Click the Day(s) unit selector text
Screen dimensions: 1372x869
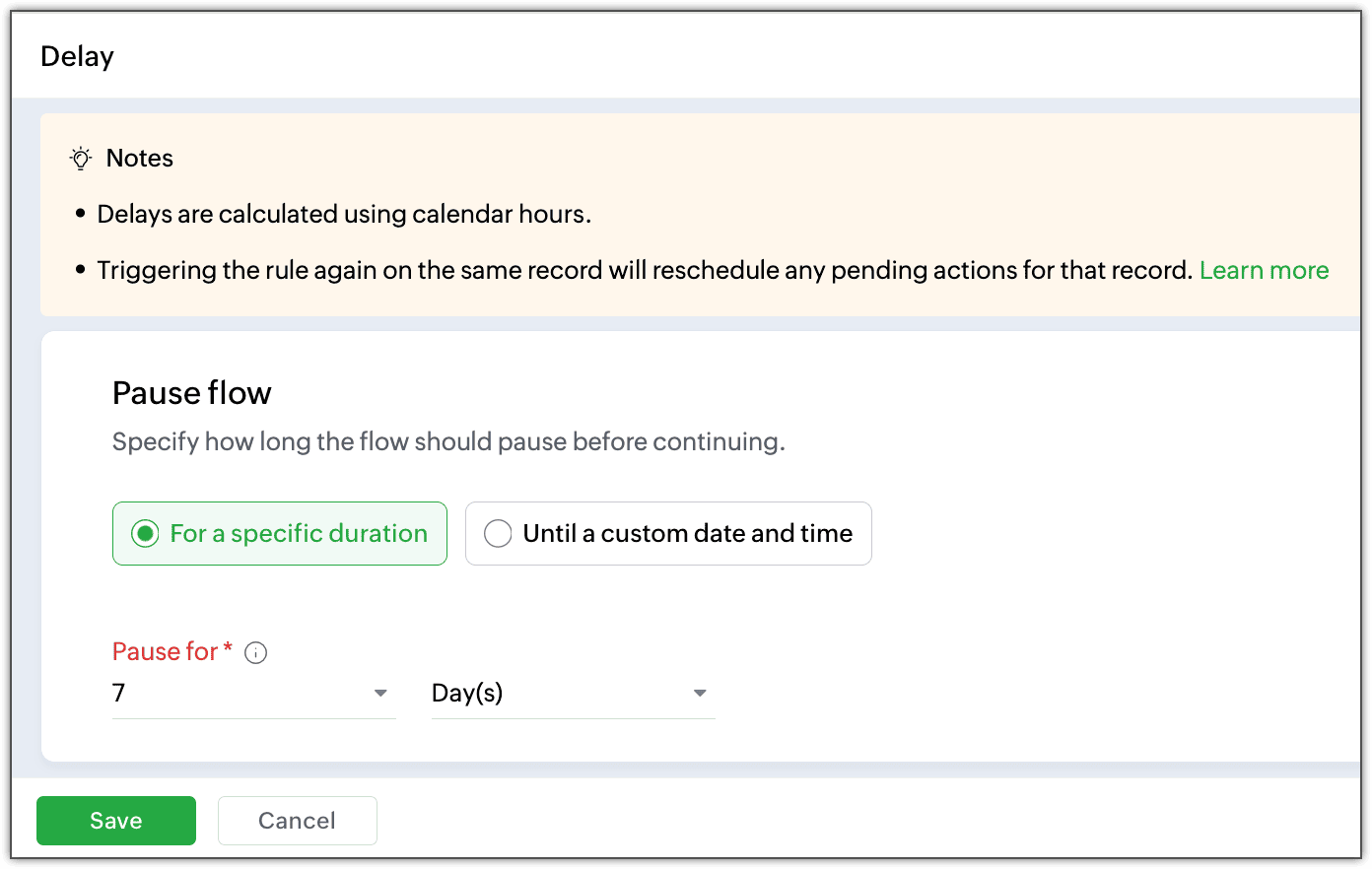tap(467, 693)
